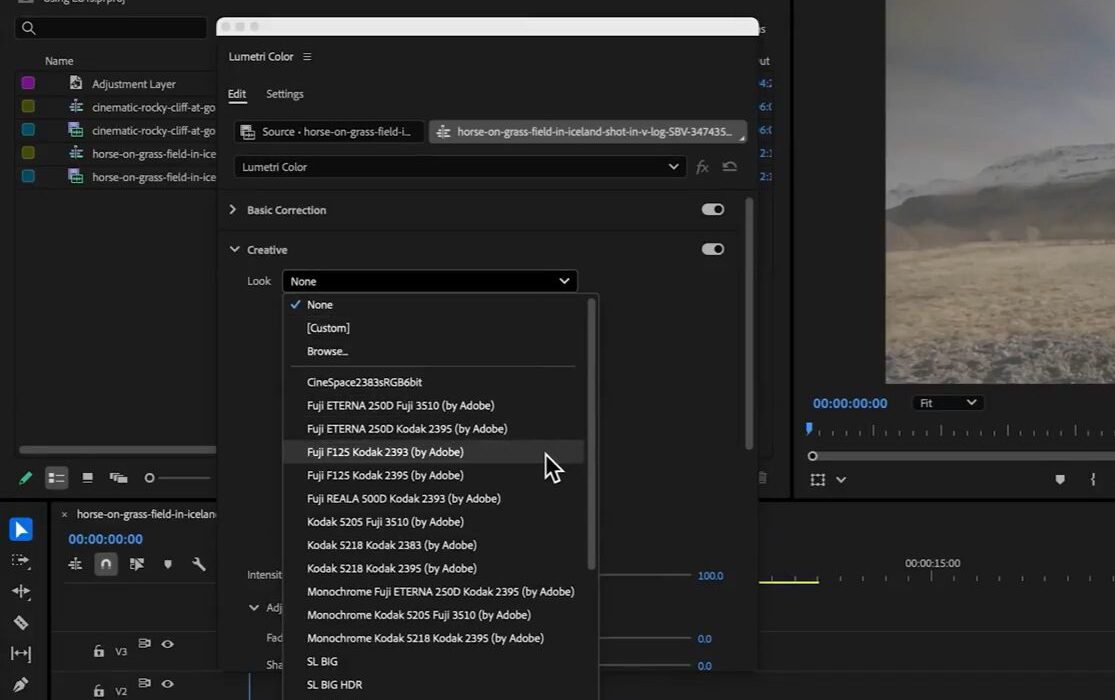The image size is (1115, 700).
Task: Reset the Lumetri Color effect
Action: [730, 166]
